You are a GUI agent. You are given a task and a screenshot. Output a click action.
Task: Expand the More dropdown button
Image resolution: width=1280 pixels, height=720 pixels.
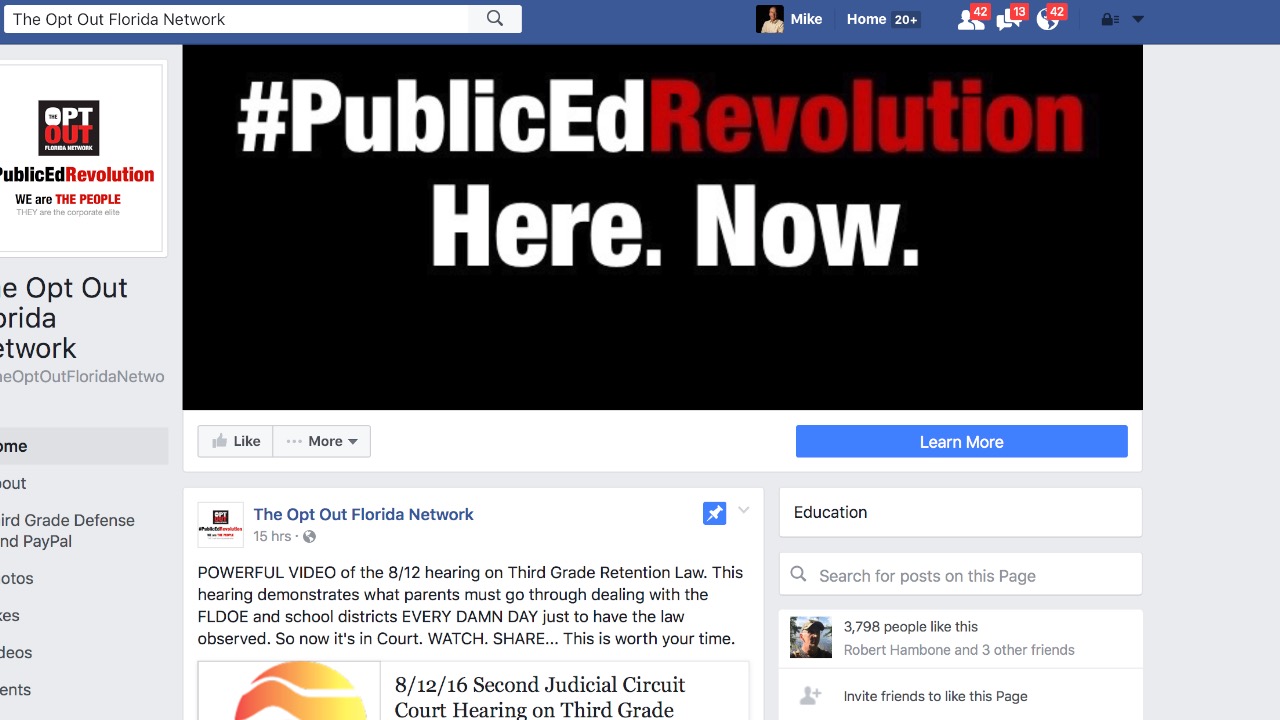[322, 441]
